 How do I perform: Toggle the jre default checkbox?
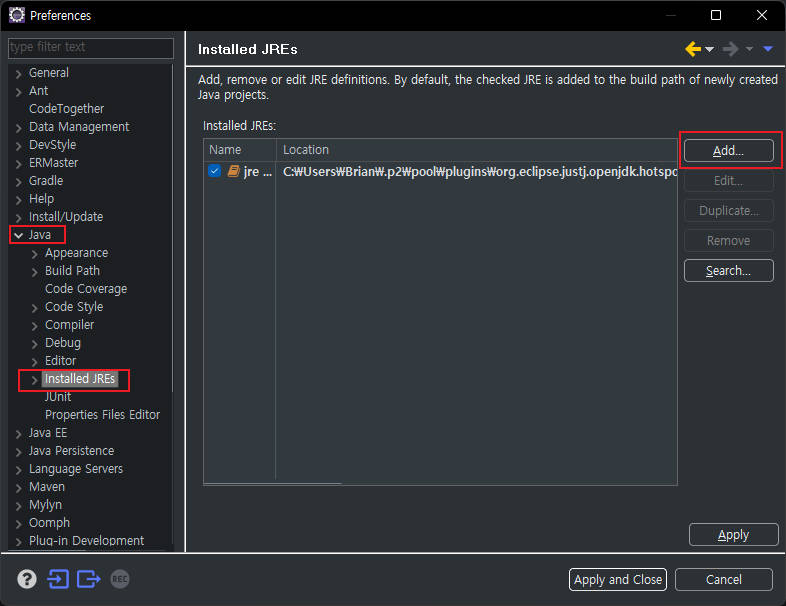coord(215,171)
